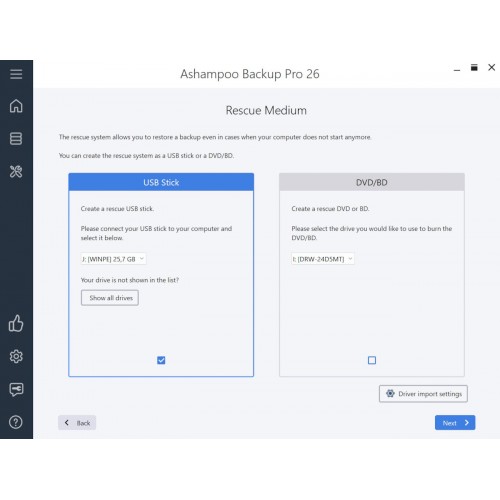The image size is (500, 500).
Task: Close the Ashampoo window
Action: click(491, 67)
